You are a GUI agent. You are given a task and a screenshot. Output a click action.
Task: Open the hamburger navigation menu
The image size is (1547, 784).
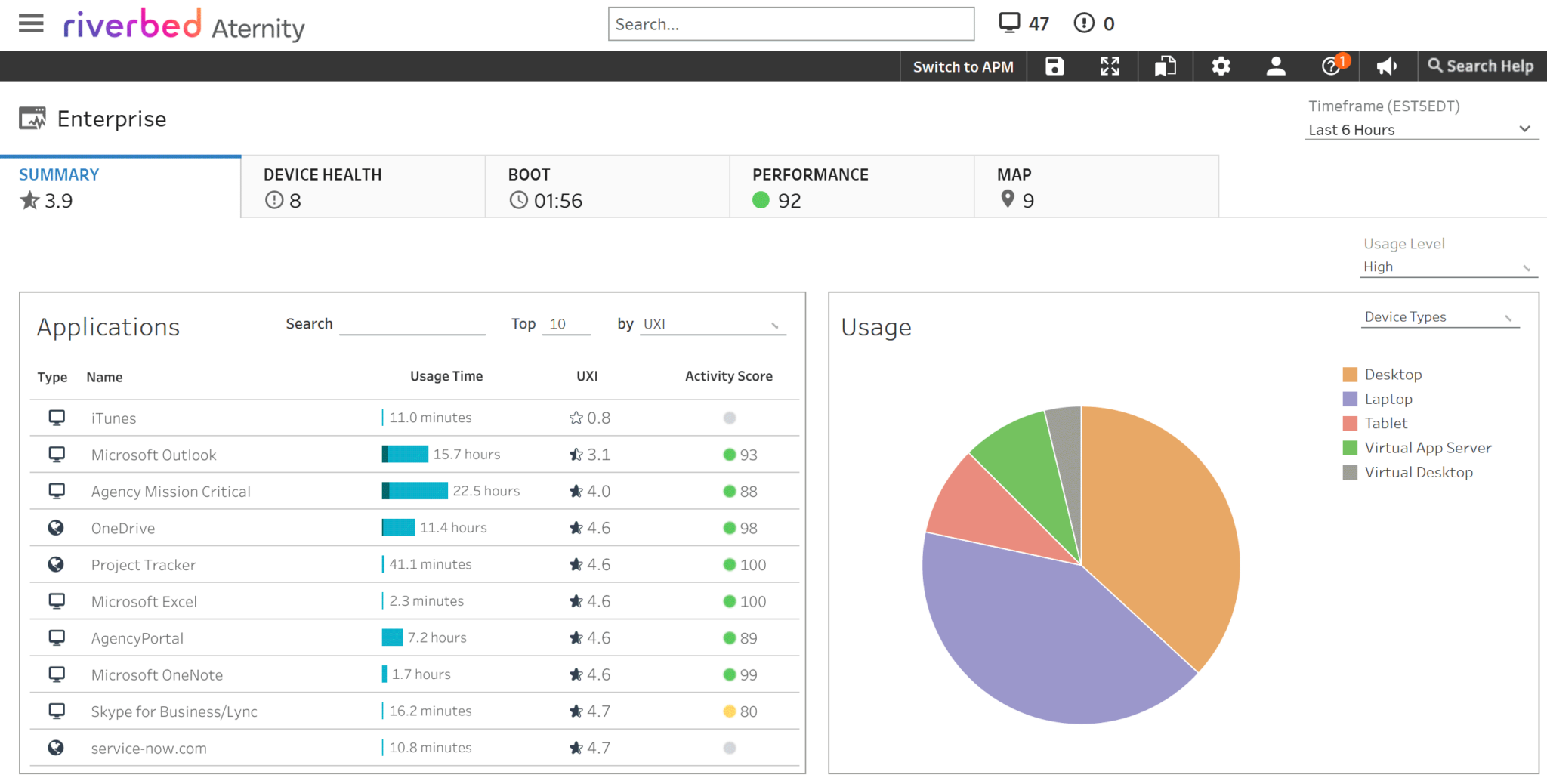pyautogui.click(x=31, y=23)
